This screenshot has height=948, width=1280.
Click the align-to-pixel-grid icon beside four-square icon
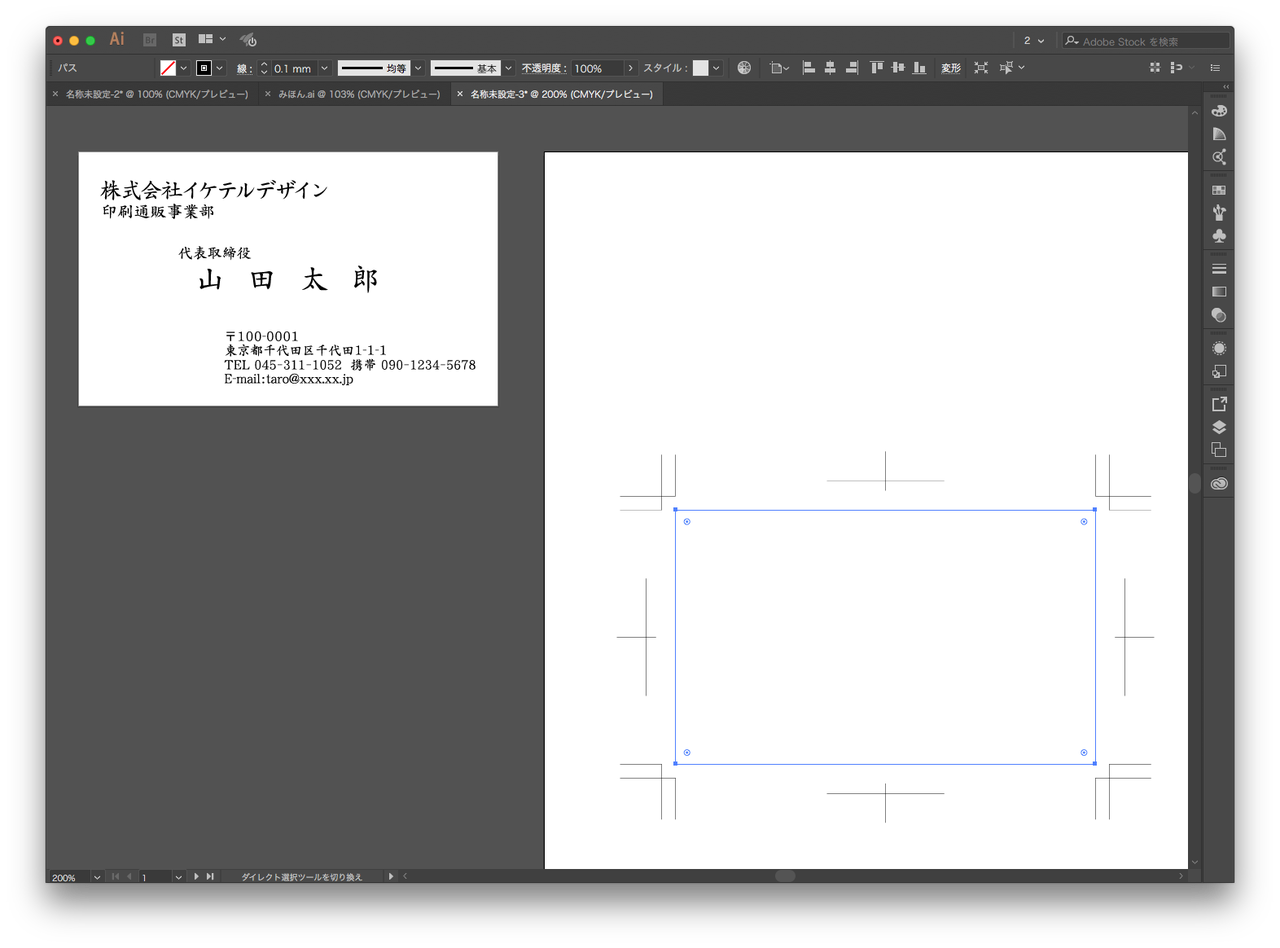tap(1174, 68)
